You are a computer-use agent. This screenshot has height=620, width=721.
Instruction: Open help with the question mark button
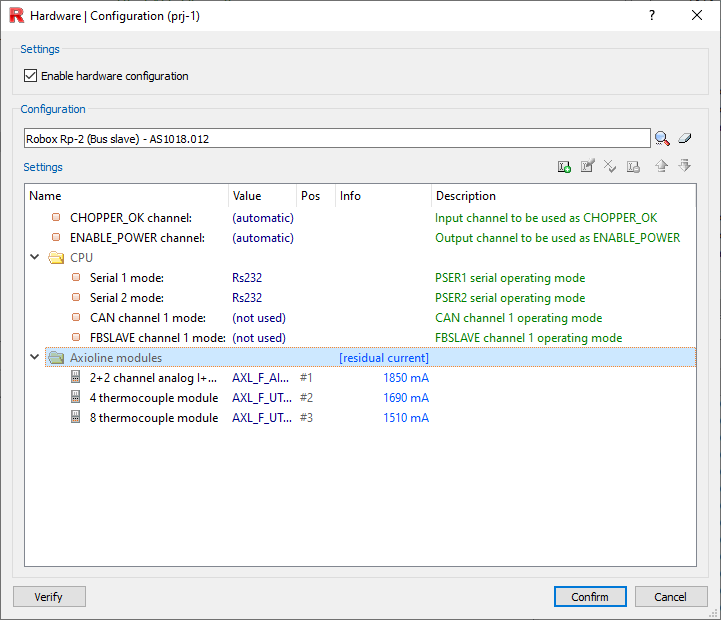[x=652, y=15]
